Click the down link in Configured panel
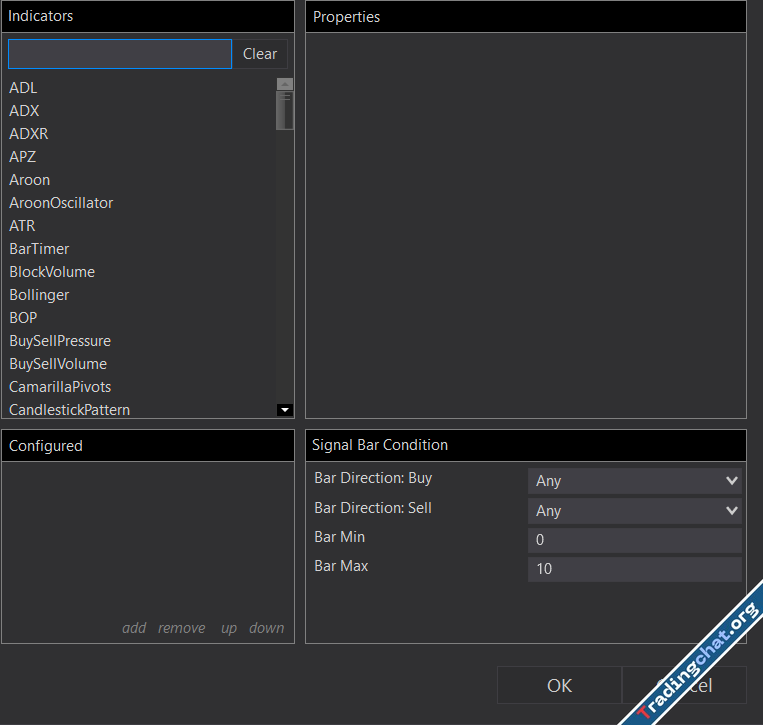Viewport: 763px width, 725px height. pos(266,628)
